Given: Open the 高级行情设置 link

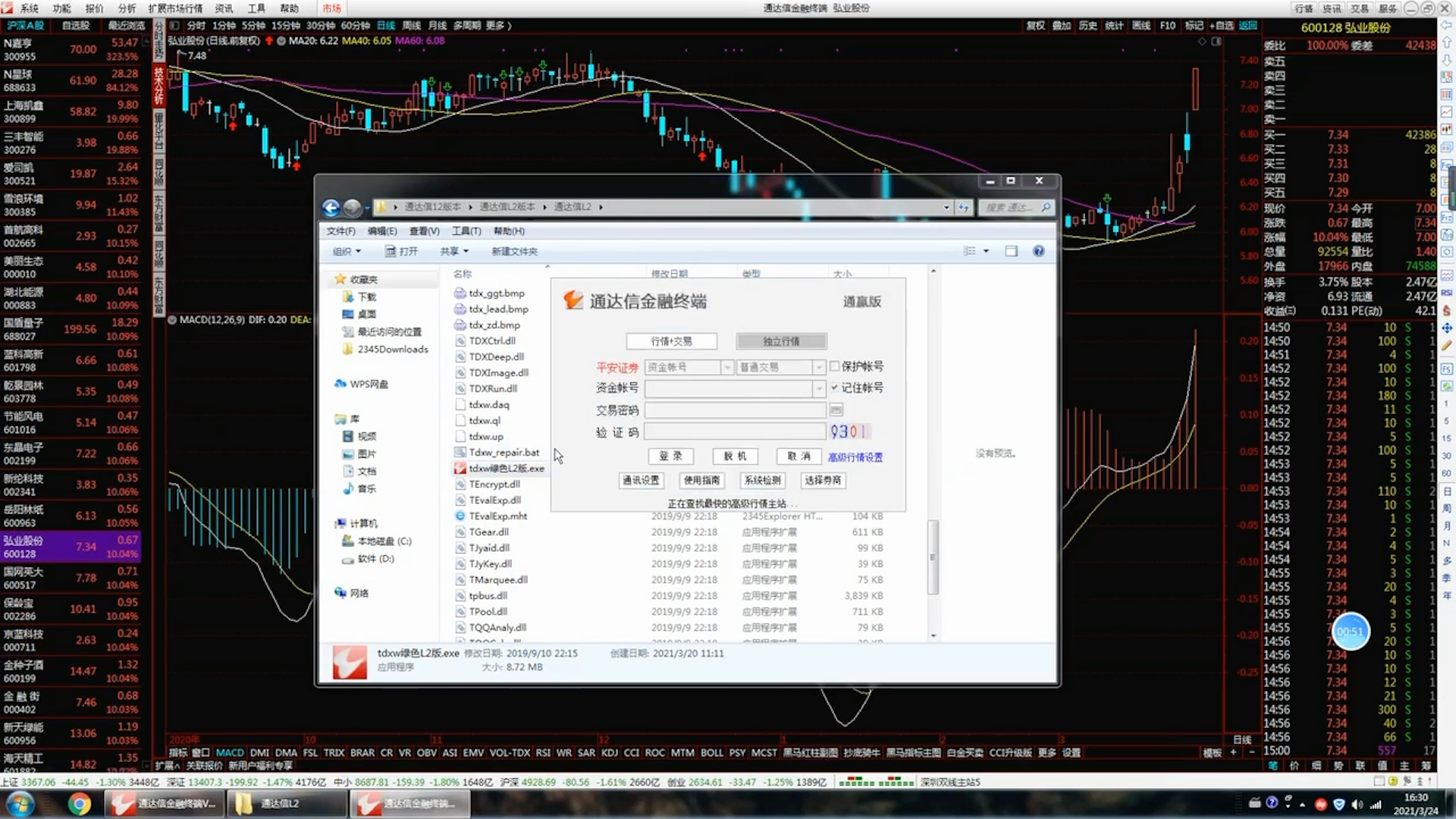Looking at the screenshot, I should (x=855, y=457).
